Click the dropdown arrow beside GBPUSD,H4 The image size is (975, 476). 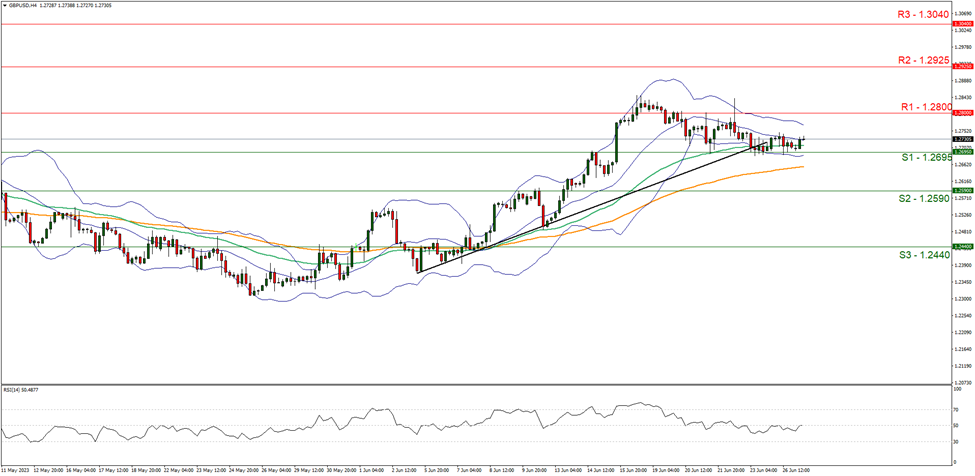click(6, 5)
